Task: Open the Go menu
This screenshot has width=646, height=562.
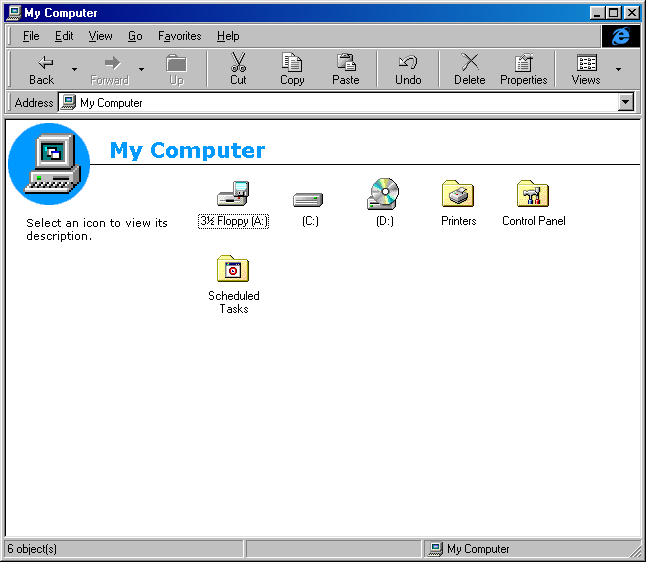Action: (135, 36)
